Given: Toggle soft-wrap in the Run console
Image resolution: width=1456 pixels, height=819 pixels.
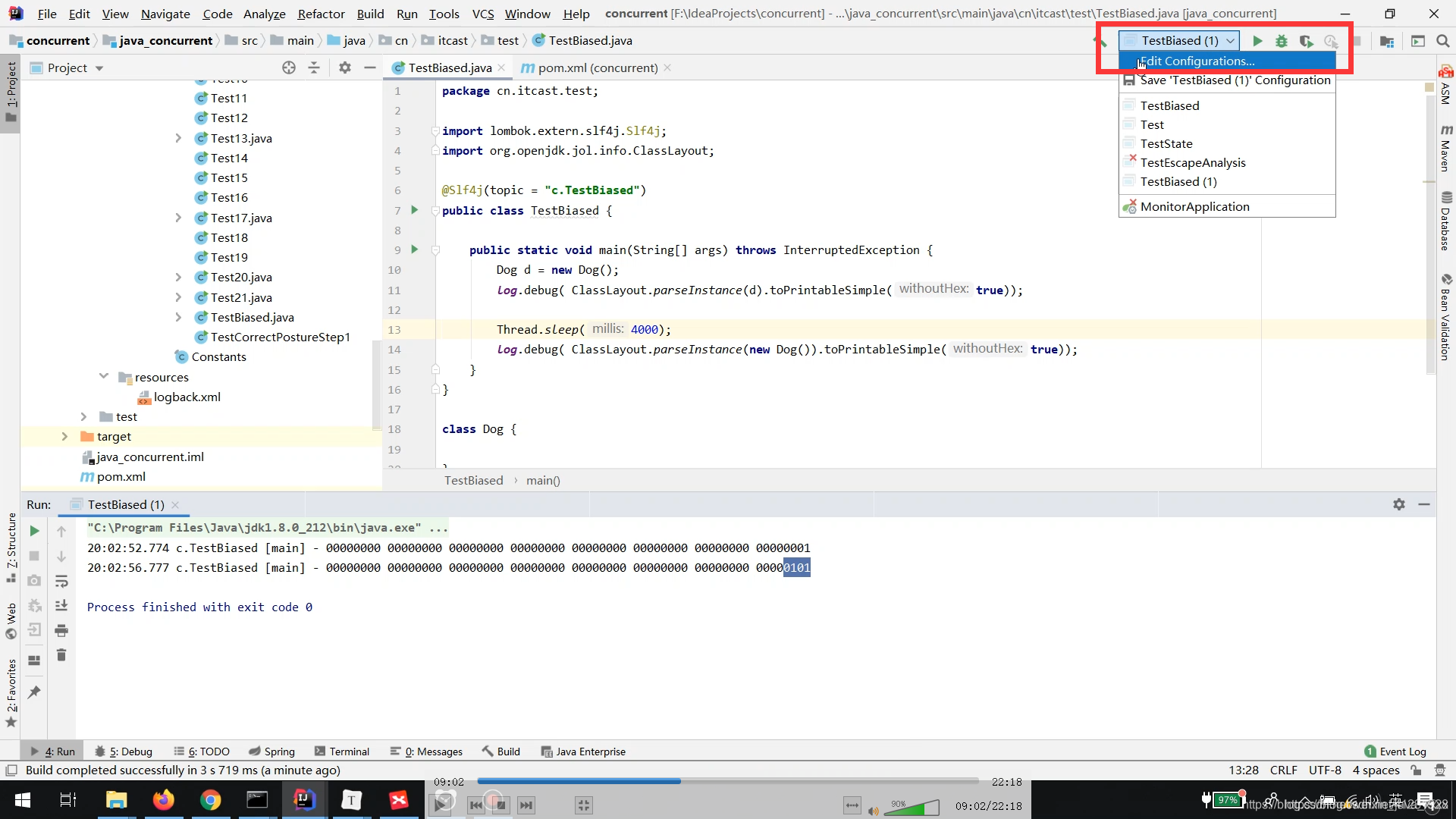Looking at the screenshot, I should (x=61, y=581).
